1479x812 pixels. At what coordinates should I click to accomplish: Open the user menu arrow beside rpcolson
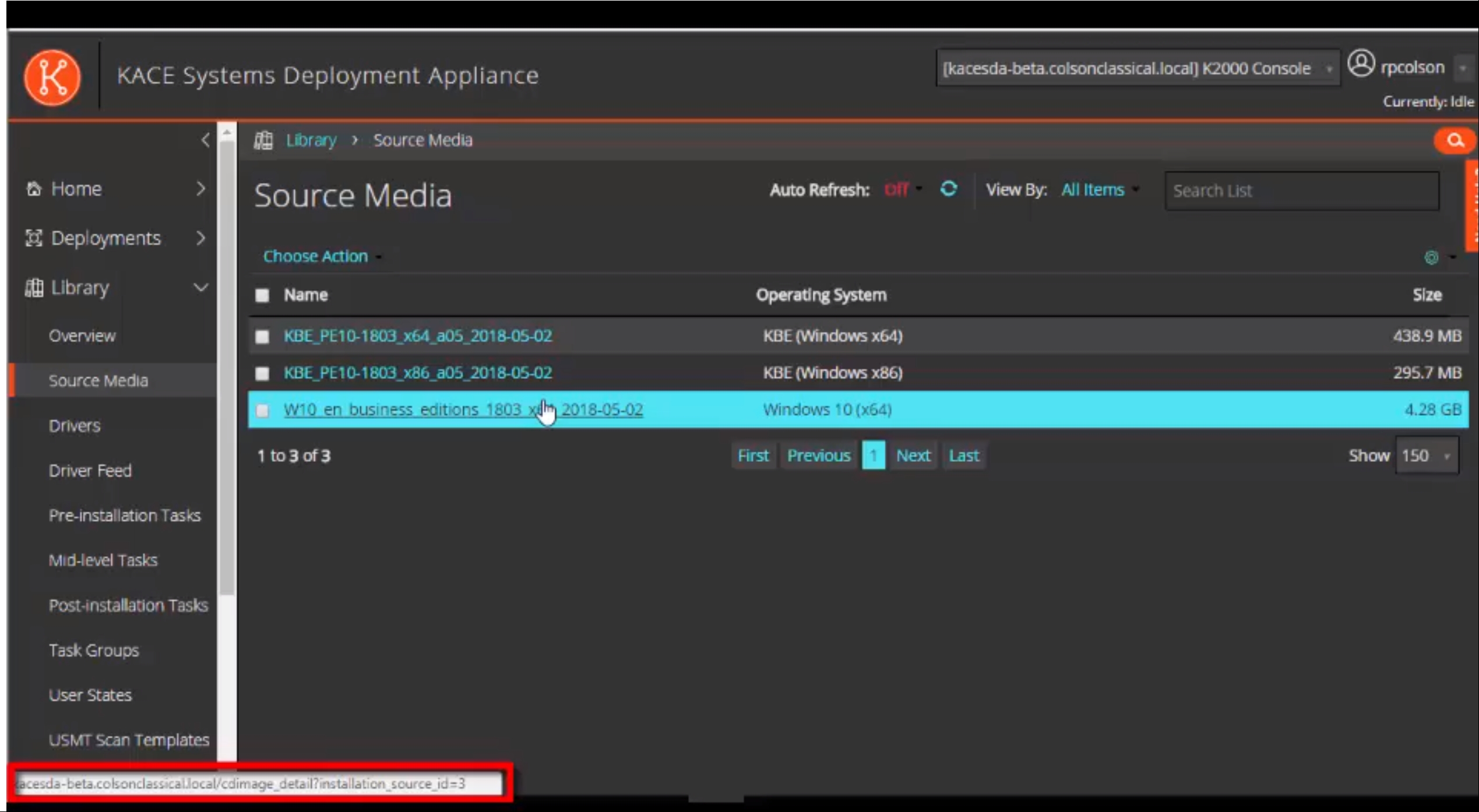[x=1463, y=68]
